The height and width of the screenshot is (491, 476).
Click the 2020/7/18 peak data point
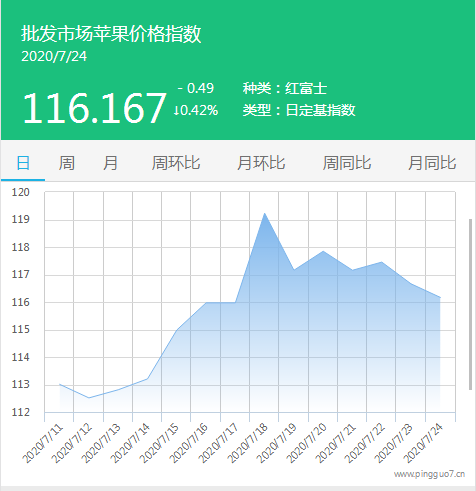pyautogui.click(x=265, y=213)
